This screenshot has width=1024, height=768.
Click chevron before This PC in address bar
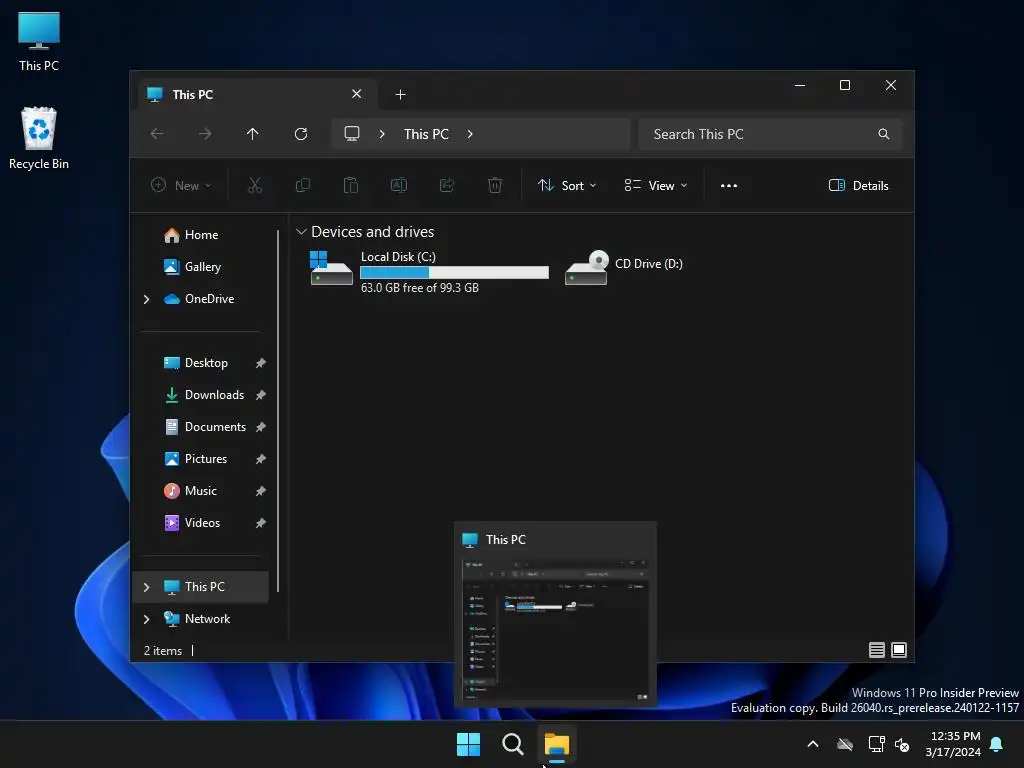point(382,134)
